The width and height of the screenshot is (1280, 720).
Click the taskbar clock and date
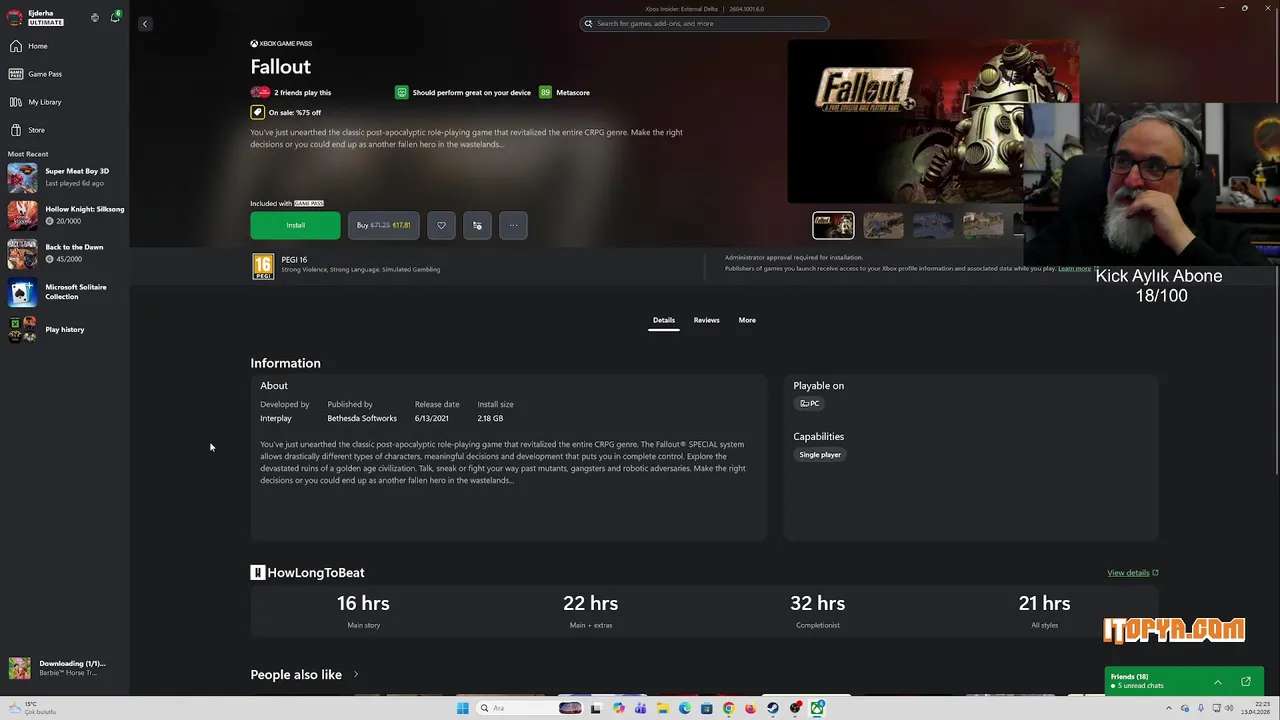(1253, 708)
